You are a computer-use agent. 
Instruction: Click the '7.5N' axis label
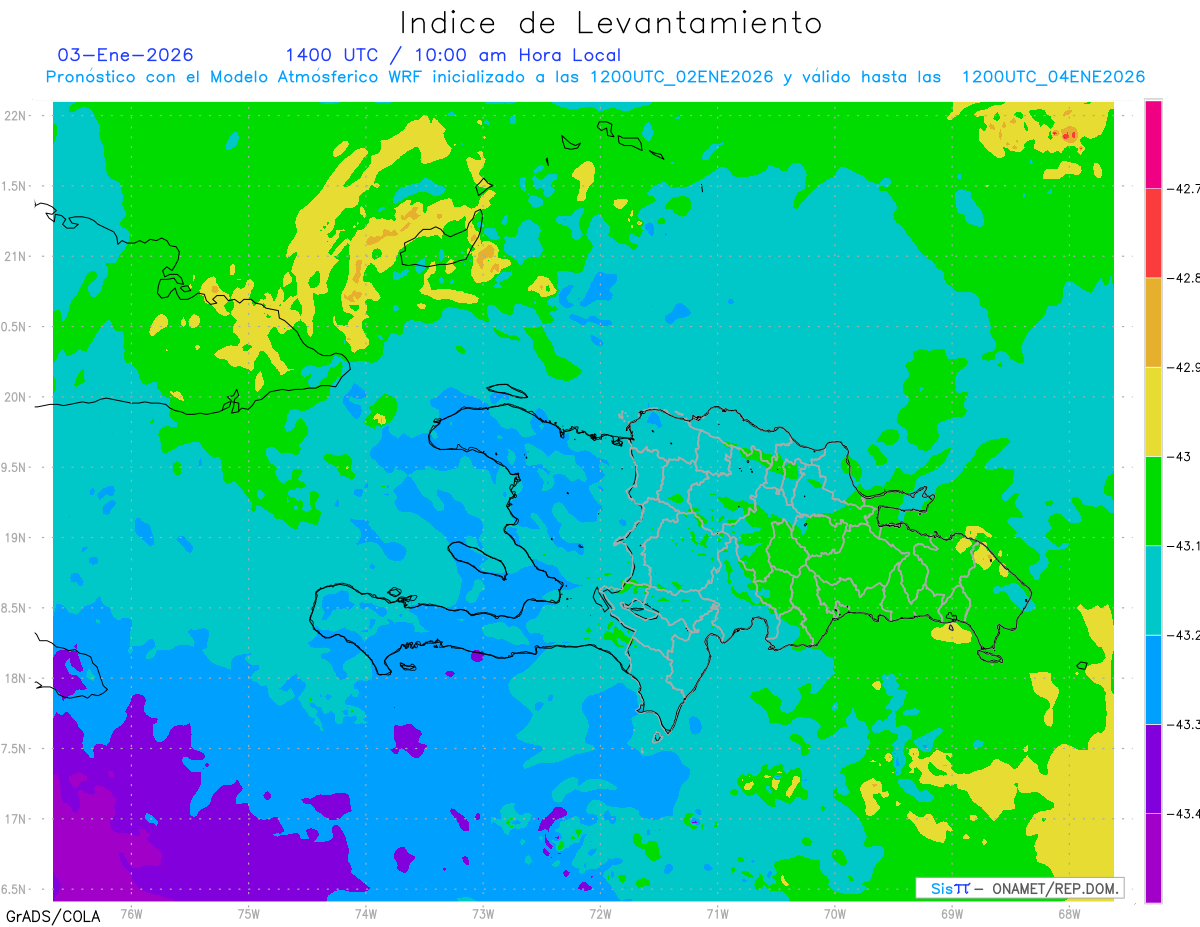pos(15,749)
